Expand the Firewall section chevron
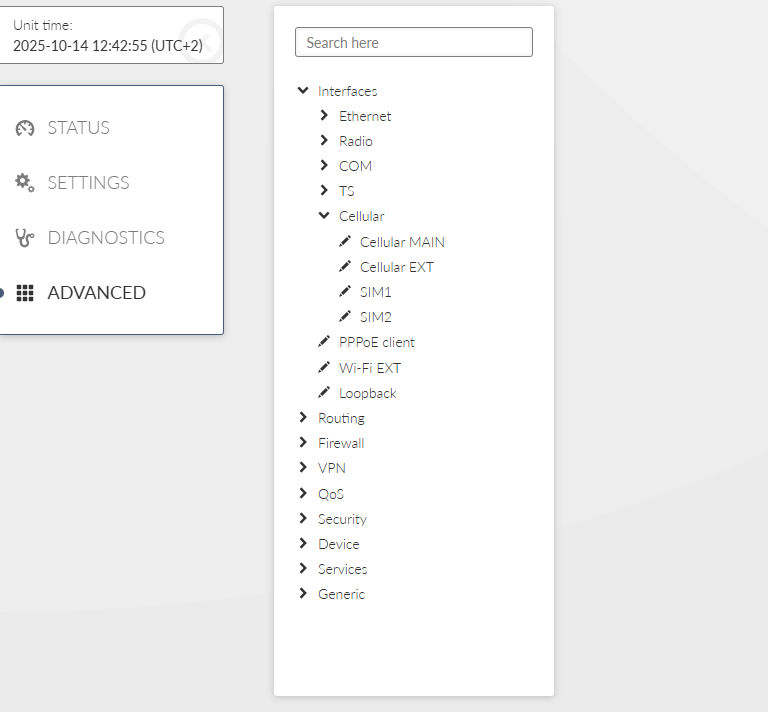Screen dimensions: 768x712 [x=303, y=443]
